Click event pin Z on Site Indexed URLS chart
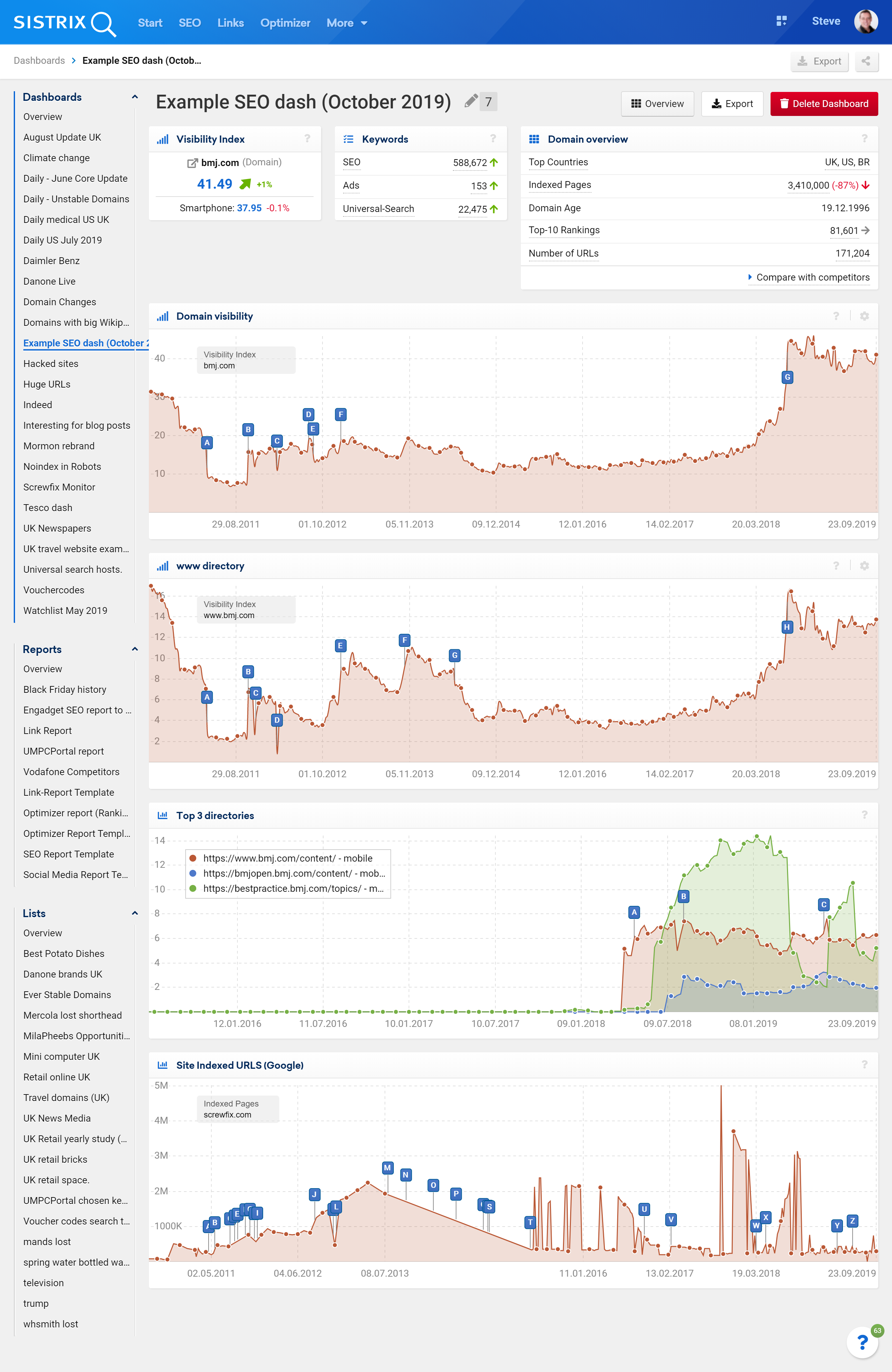The height and width of the screenshot is (1372, 892). click(852, 1221)
